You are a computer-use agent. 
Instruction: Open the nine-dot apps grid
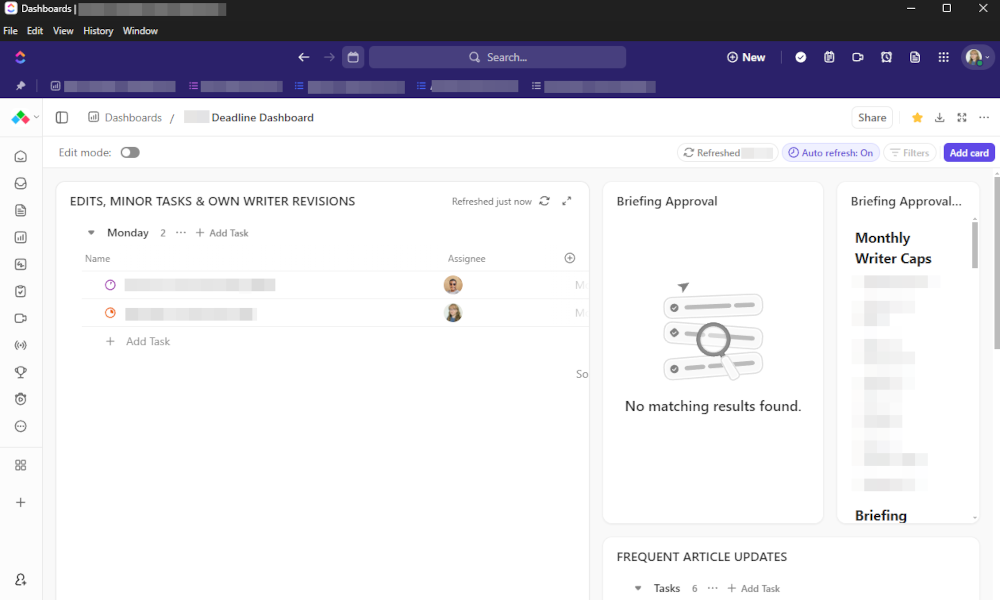coord(944,57)
